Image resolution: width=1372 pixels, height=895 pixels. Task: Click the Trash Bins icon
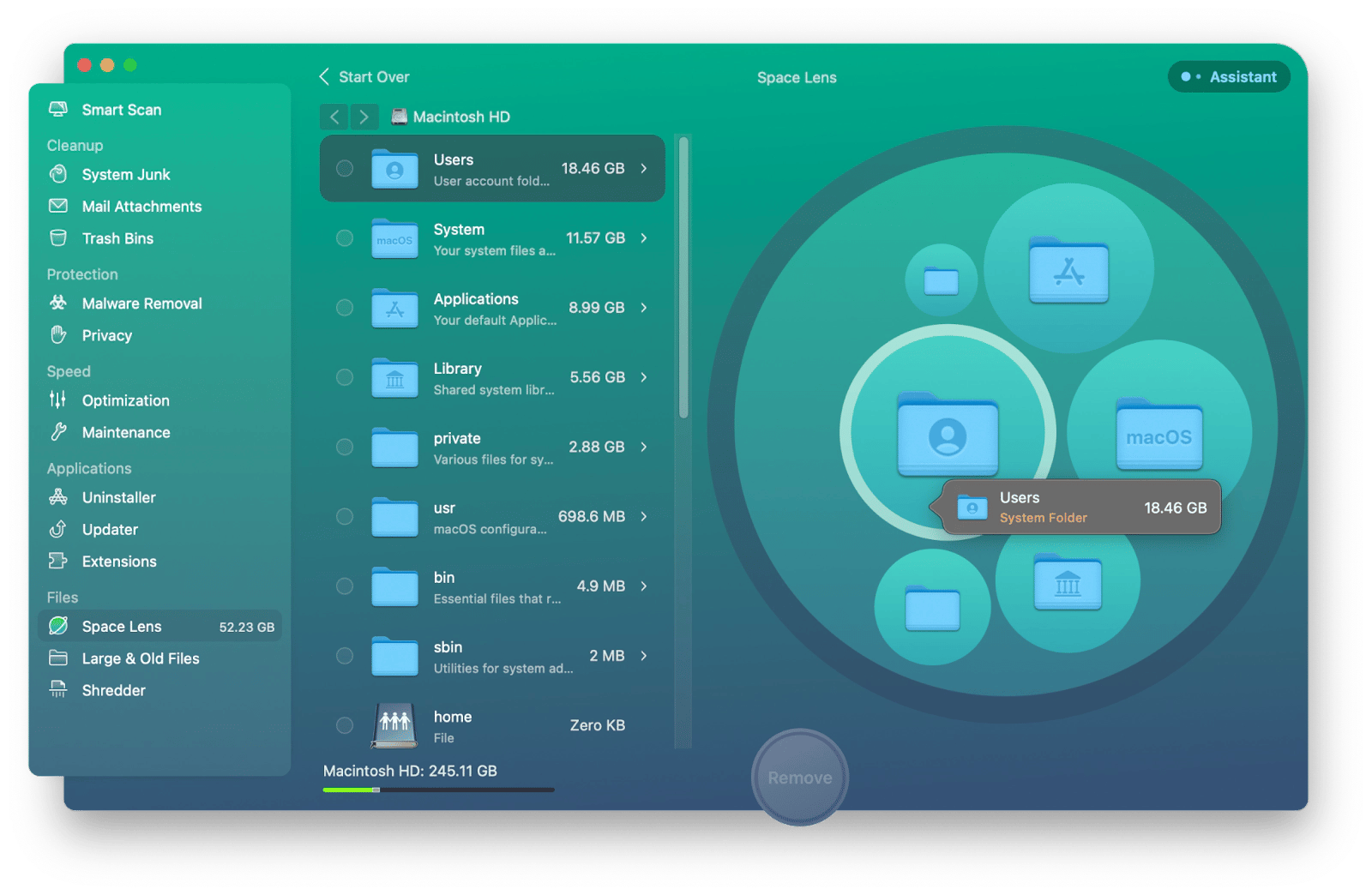coord(58,237)
